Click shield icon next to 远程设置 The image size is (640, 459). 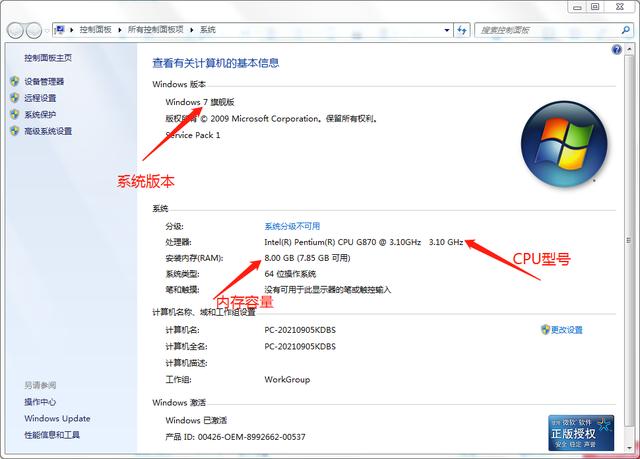click(x=15, y=98)
